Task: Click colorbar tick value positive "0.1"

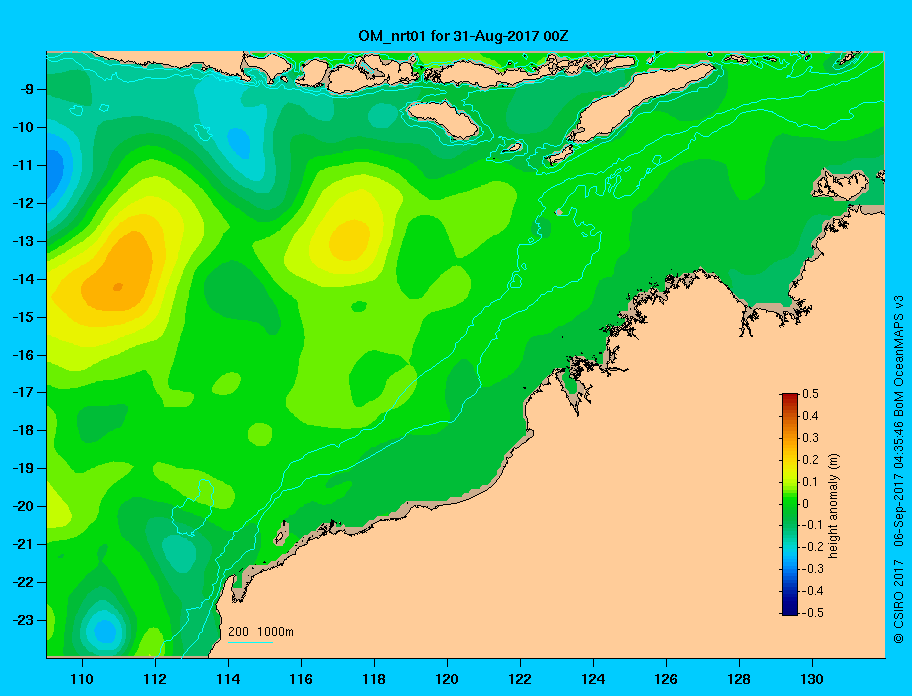Action: (811, 481)
